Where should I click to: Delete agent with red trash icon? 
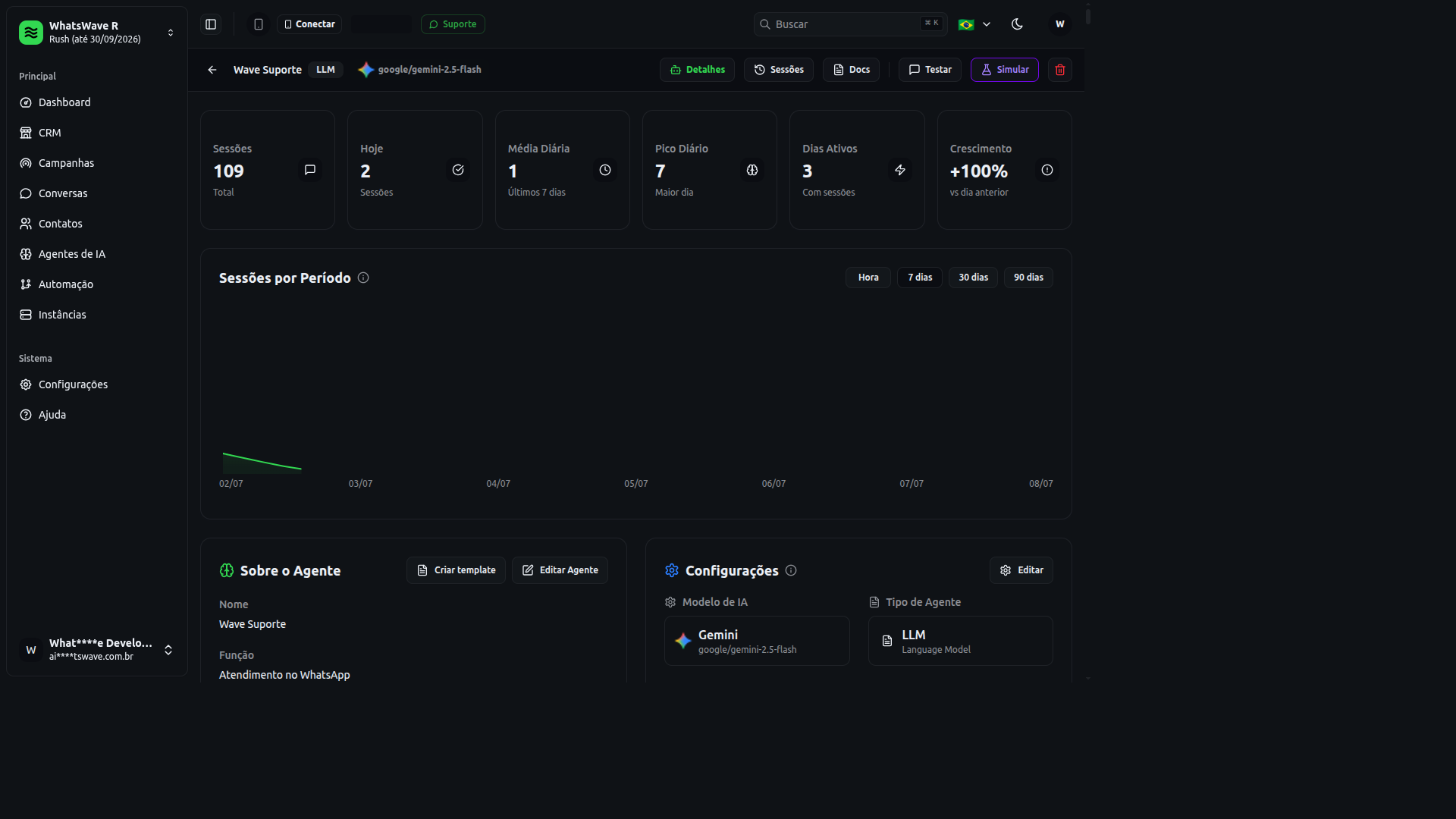pyautogui.click(x=1060, y=70)
